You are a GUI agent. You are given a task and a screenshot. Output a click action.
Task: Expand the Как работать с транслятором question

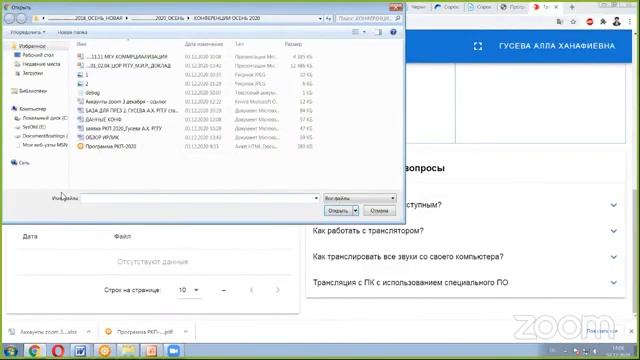point(613,231)
